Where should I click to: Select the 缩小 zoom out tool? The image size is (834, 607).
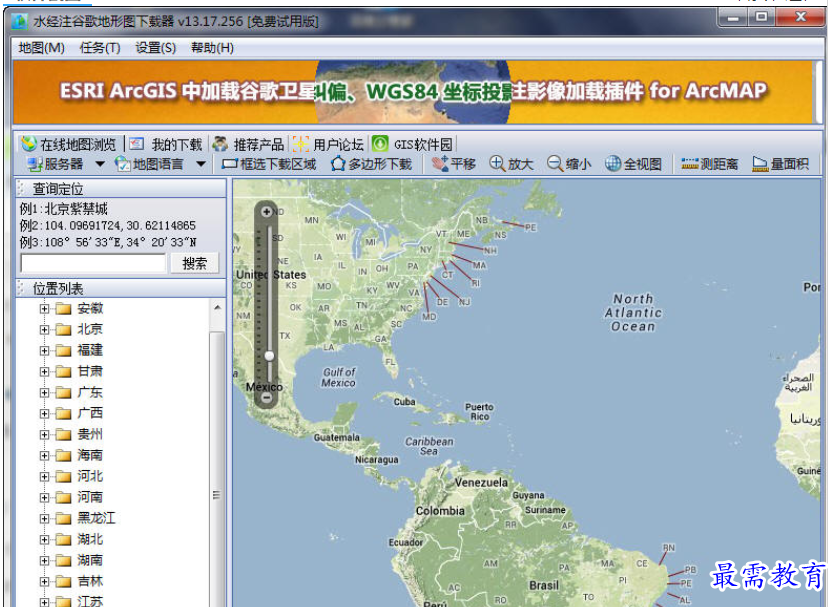(569, 164)
